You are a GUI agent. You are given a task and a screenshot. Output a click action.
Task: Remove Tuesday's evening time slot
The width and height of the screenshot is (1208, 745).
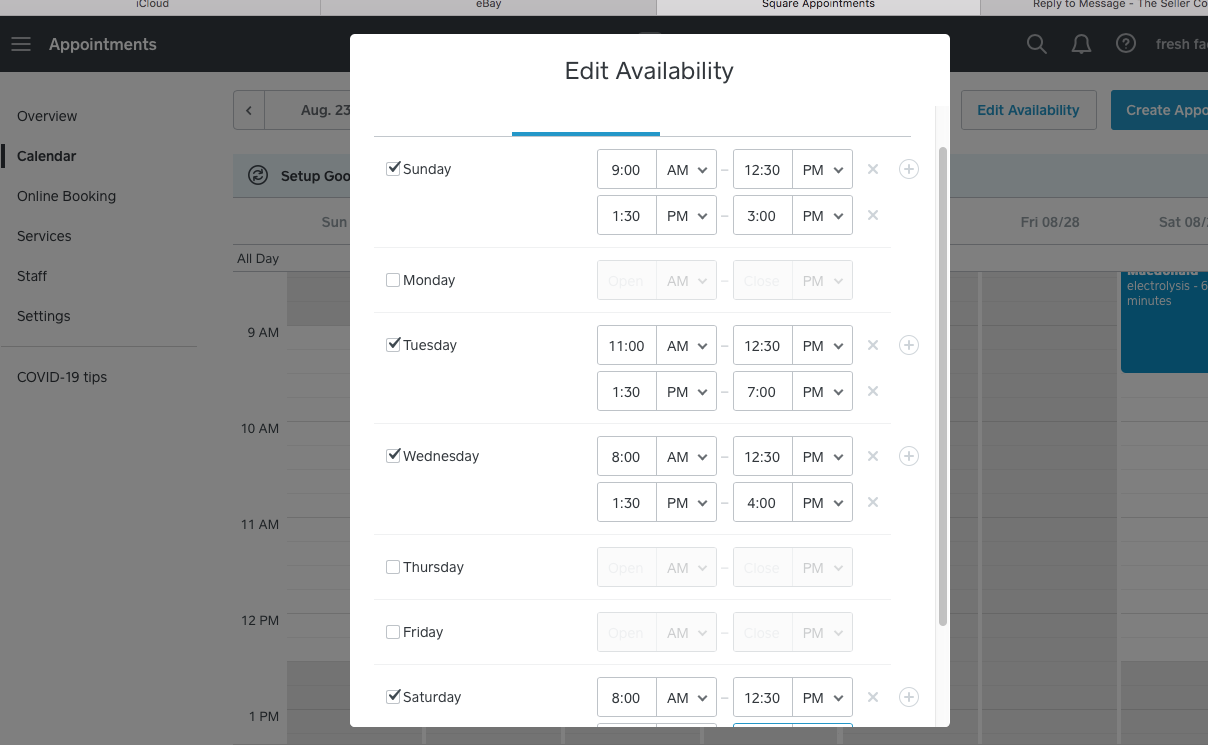pyautogui.click(x=872, y=391)
